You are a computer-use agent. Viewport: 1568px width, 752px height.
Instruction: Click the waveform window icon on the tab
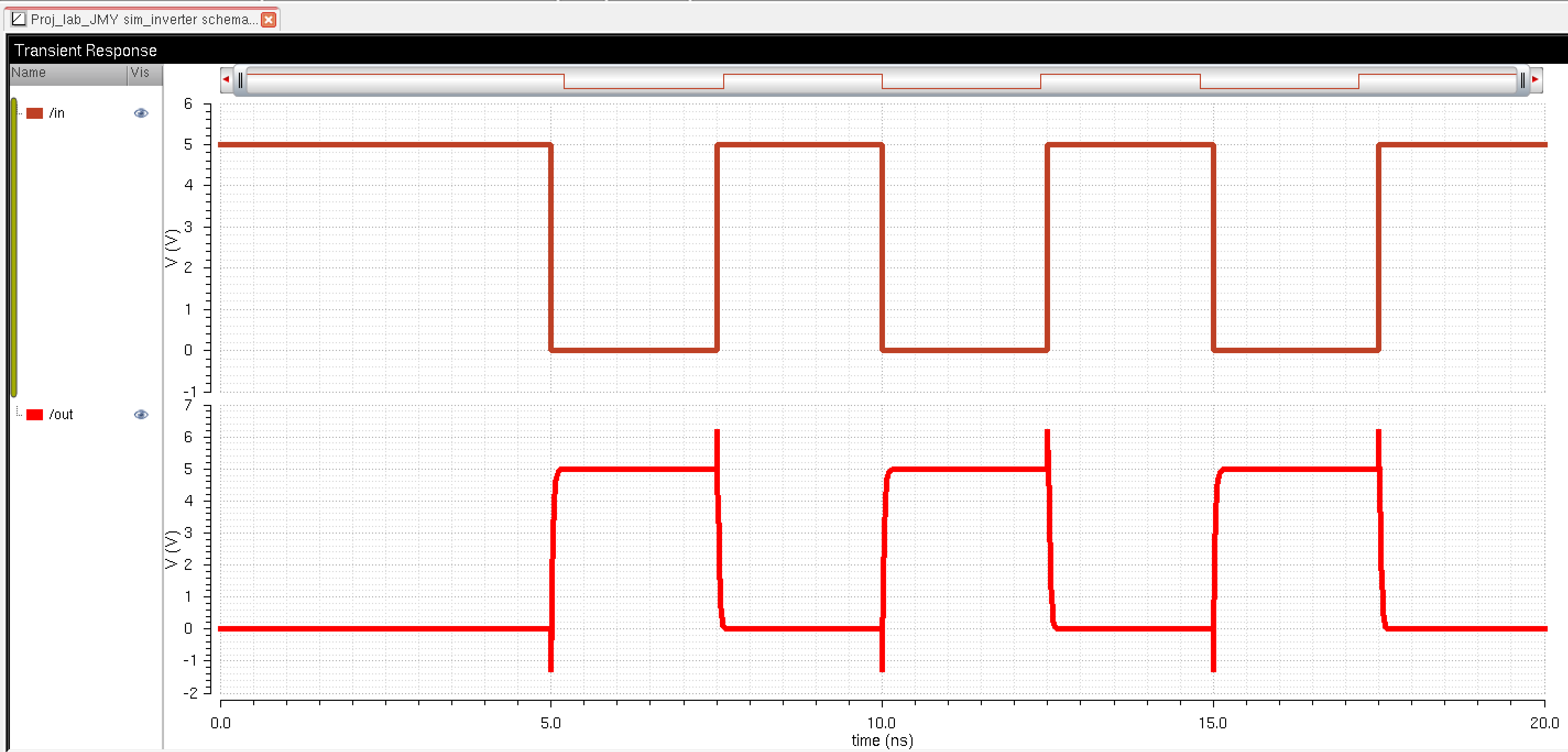point(19,19)
